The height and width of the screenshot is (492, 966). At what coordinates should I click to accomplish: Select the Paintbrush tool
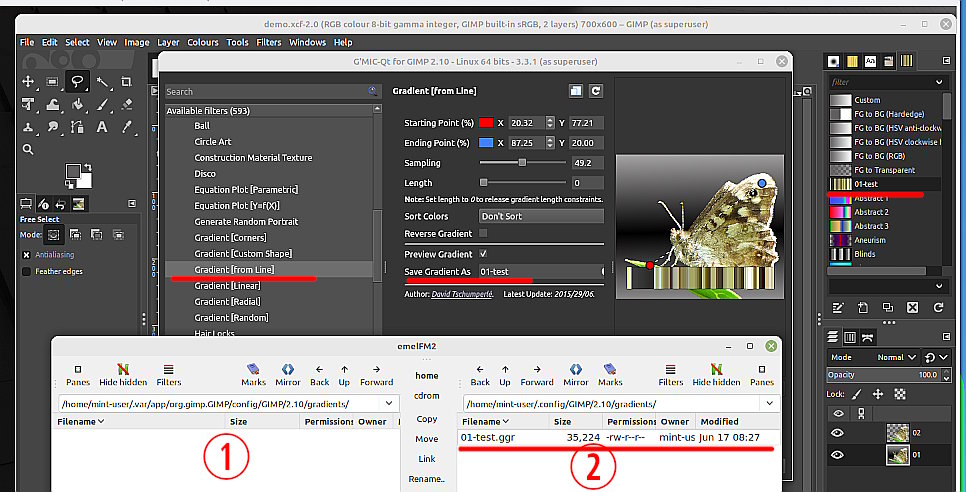click(102, 104)
